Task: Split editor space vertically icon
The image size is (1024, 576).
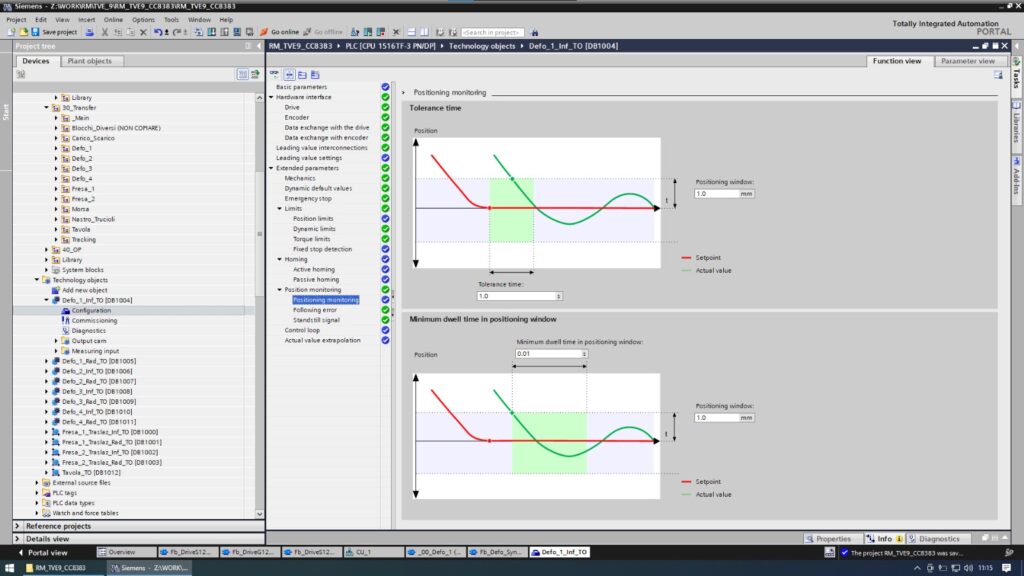Action: click(x=424, y=32)
